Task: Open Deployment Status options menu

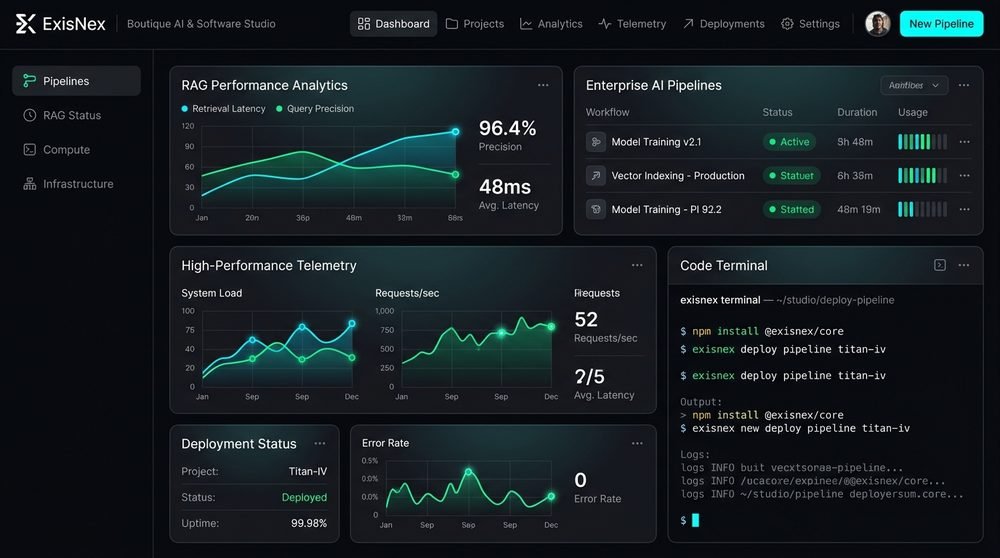Action: 320,443
